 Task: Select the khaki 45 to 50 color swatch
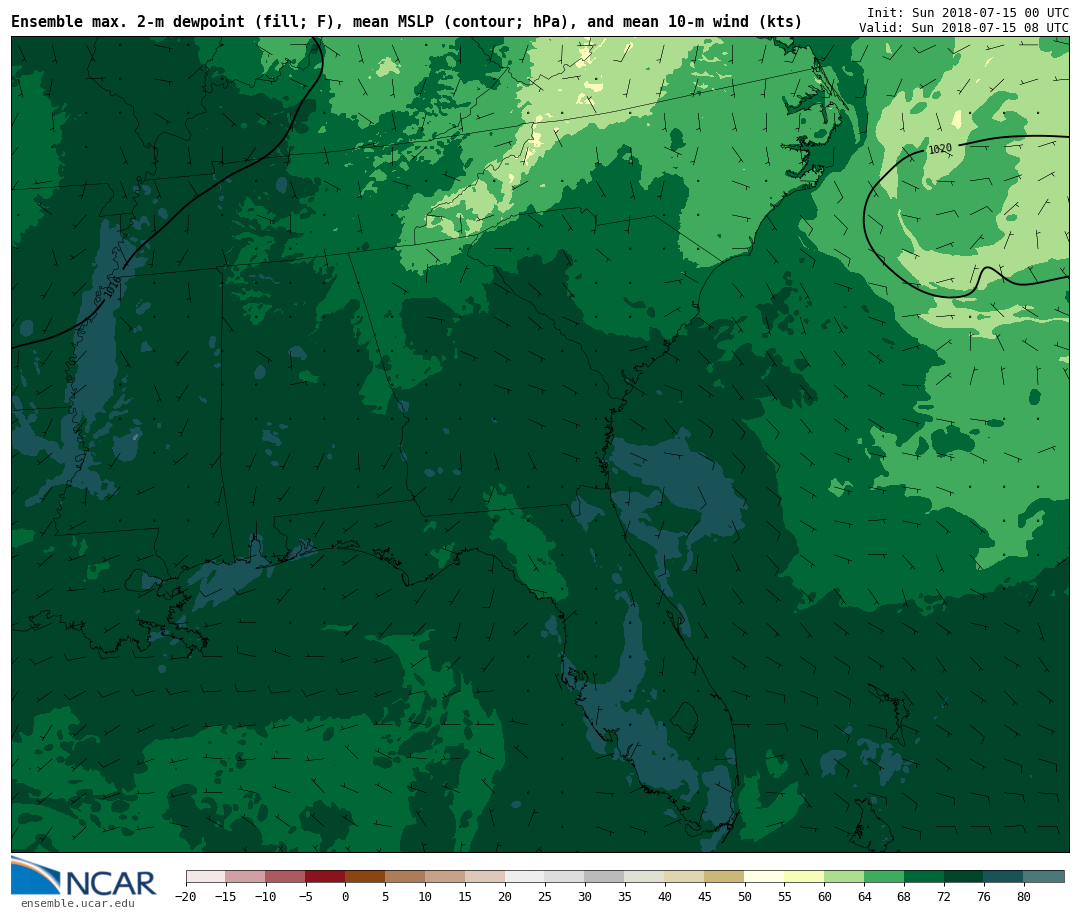[x=724, y=877]
